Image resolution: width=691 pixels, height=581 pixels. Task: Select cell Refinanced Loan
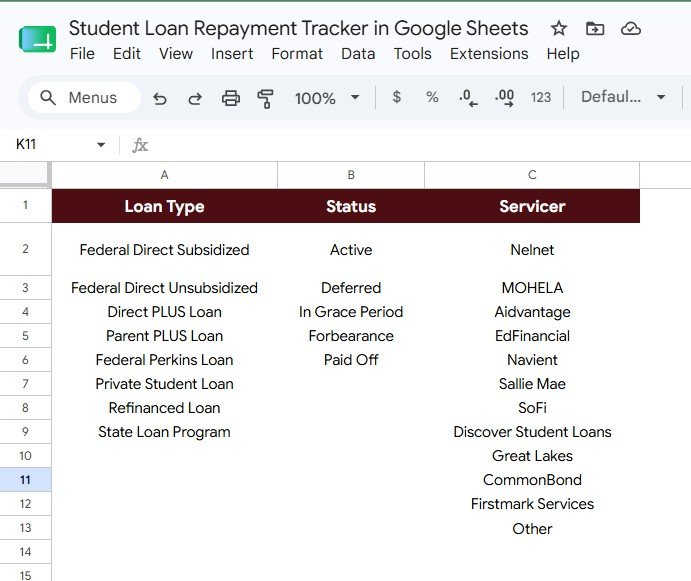pos(164,408)
